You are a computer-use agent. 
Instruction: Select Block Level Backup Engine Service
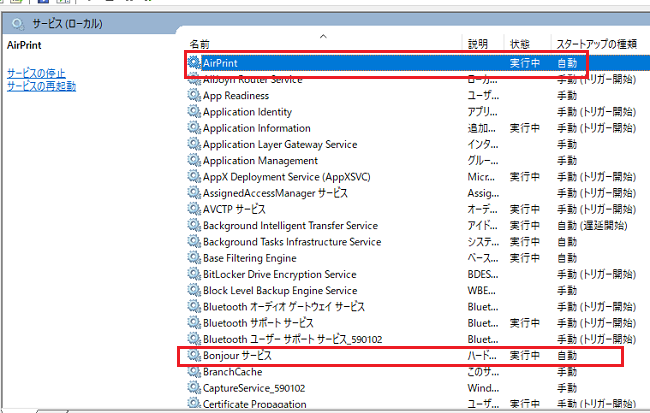(281, 290)
